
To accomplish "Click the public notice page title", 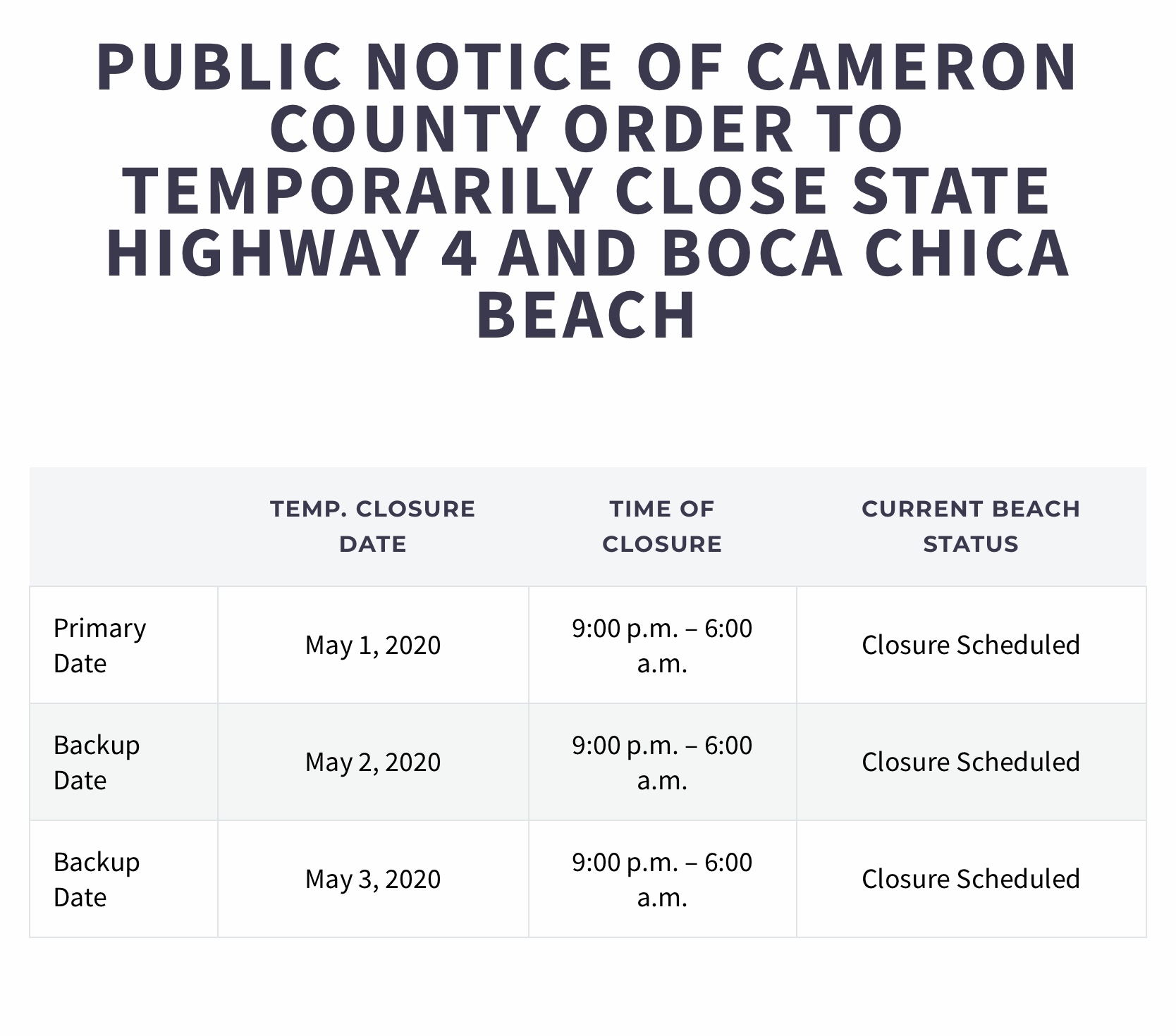I will (587, 190).
